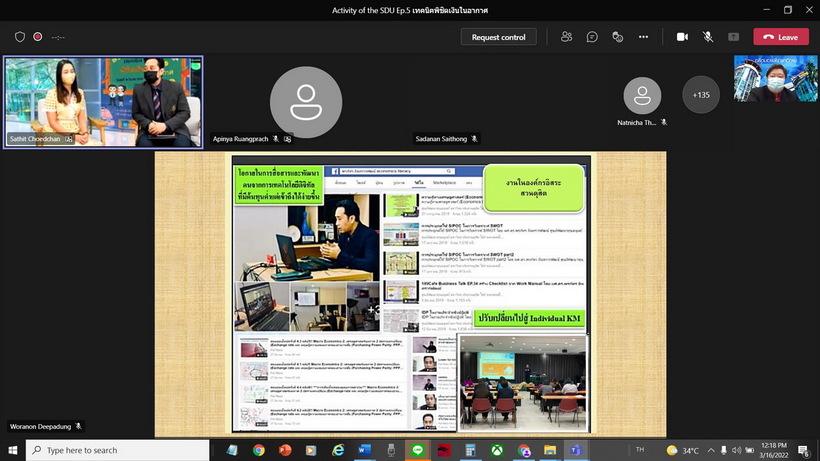Show the +135 more participants
The image size is (820, 461).
click(x=701, y=96)
